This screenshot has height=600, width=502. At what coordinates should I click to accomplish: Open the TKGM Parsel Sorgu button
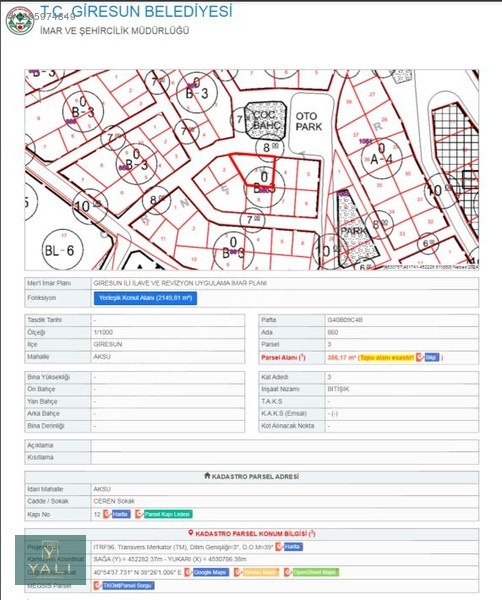pyautogui.click(x=128, y=585)
